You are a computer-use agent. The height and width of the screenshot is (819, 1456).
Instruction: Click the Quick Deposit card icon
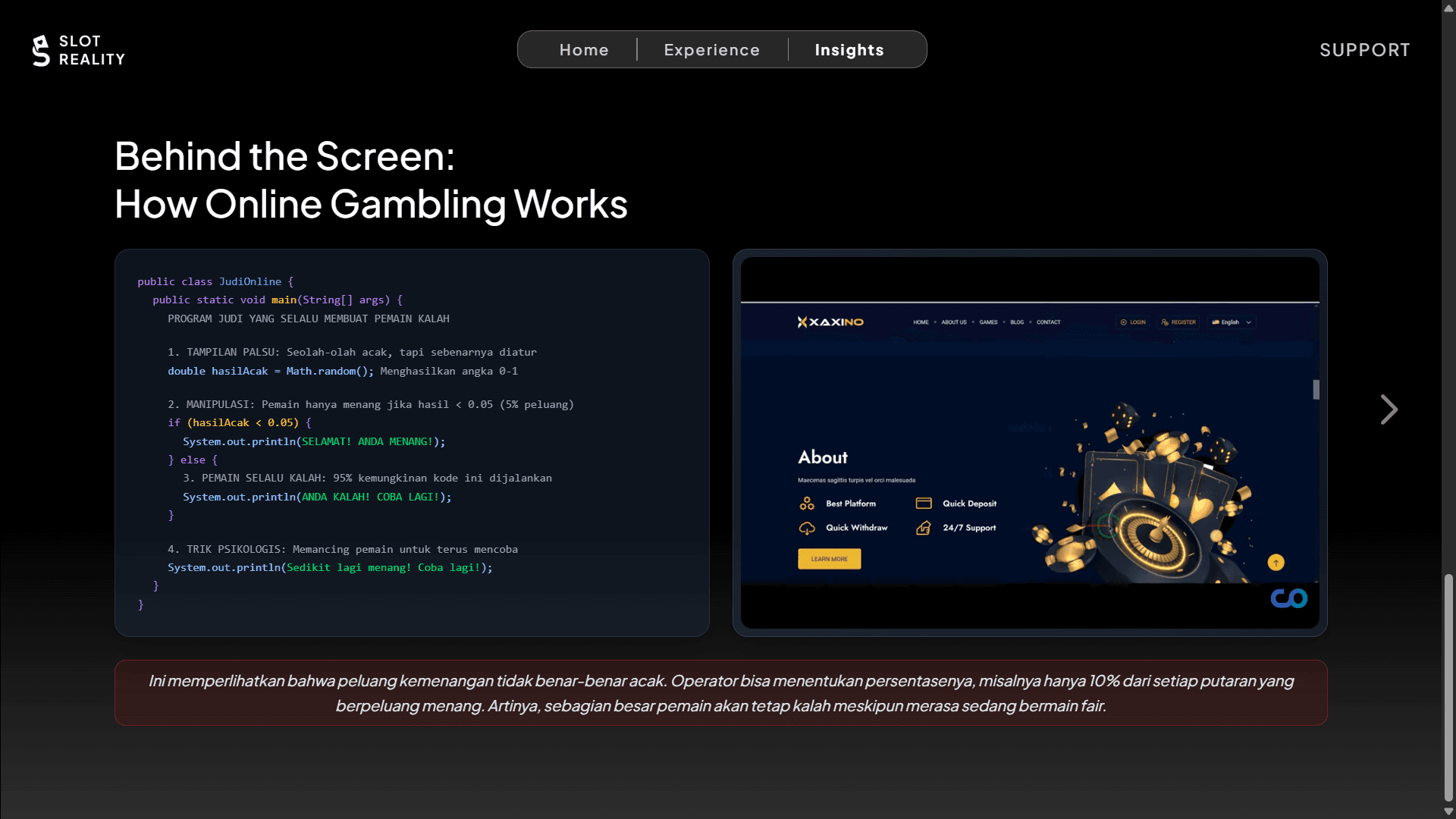point(924,504)
